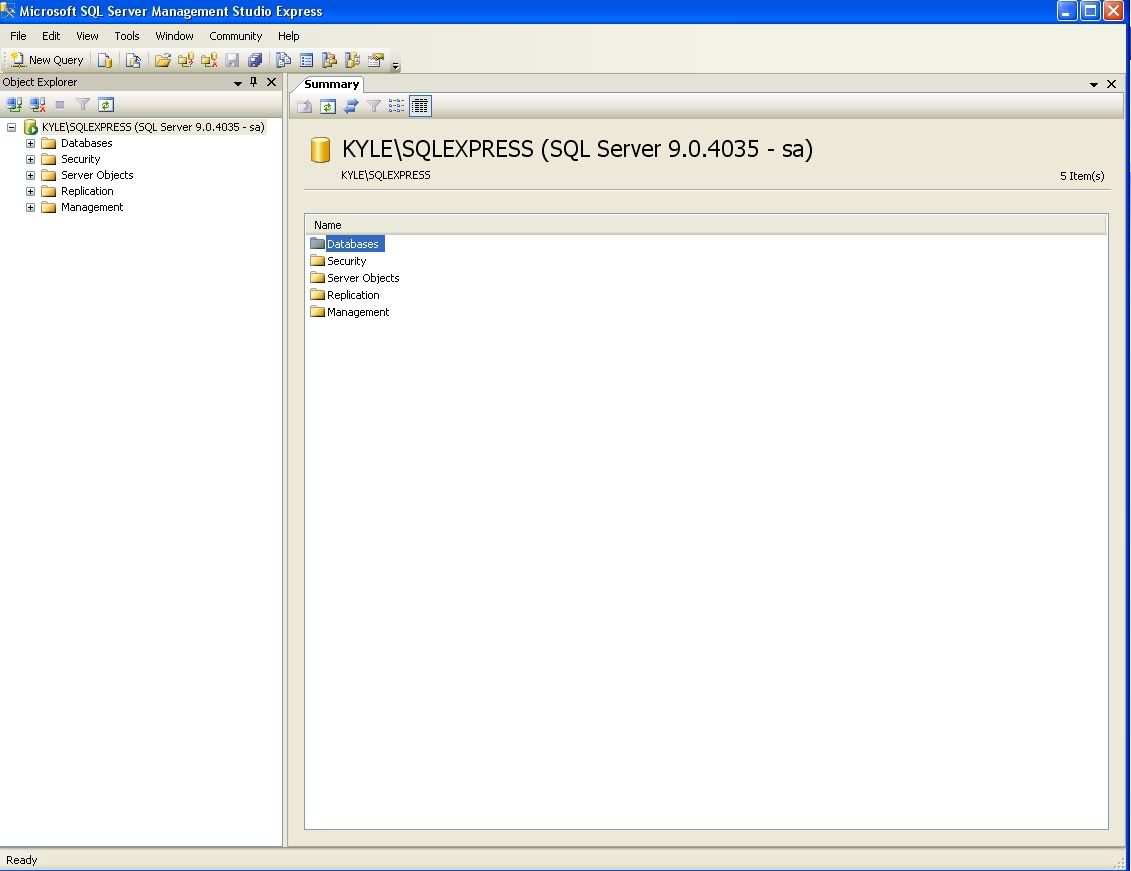Select Management folder in Summary list

click(x=357, y=312)
